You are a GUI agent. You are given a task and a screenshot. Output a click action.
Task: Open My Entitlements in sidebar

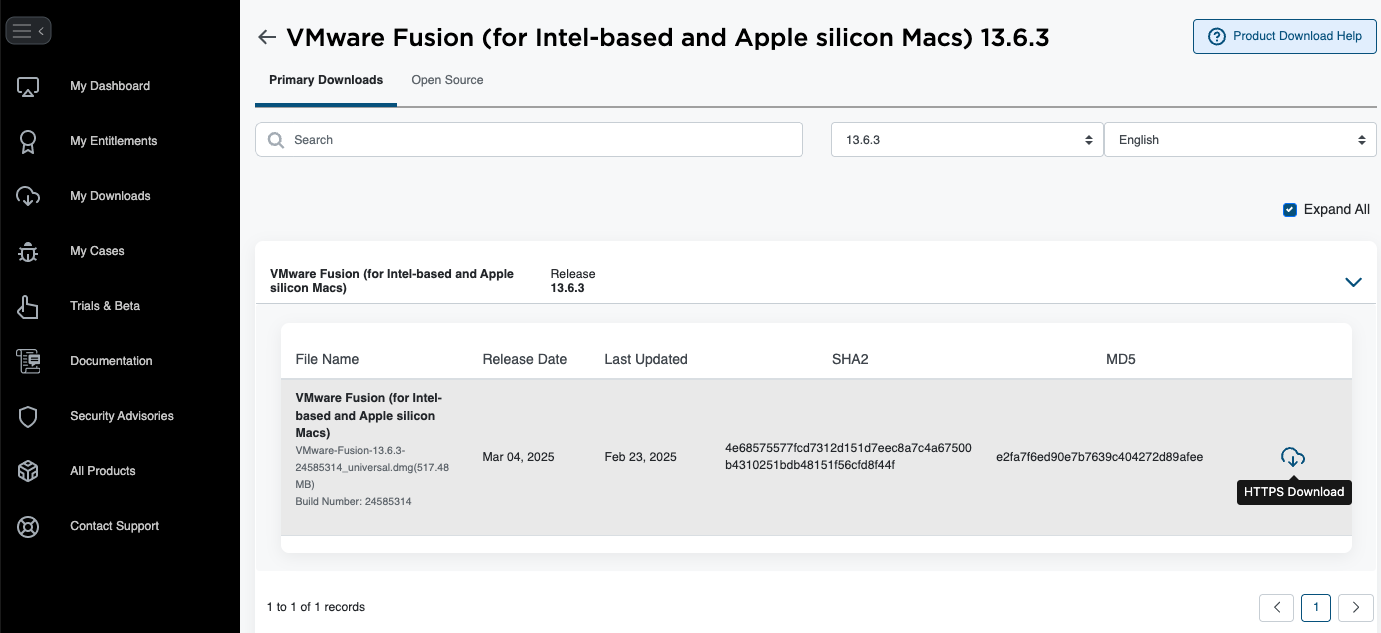coord(114,141)
